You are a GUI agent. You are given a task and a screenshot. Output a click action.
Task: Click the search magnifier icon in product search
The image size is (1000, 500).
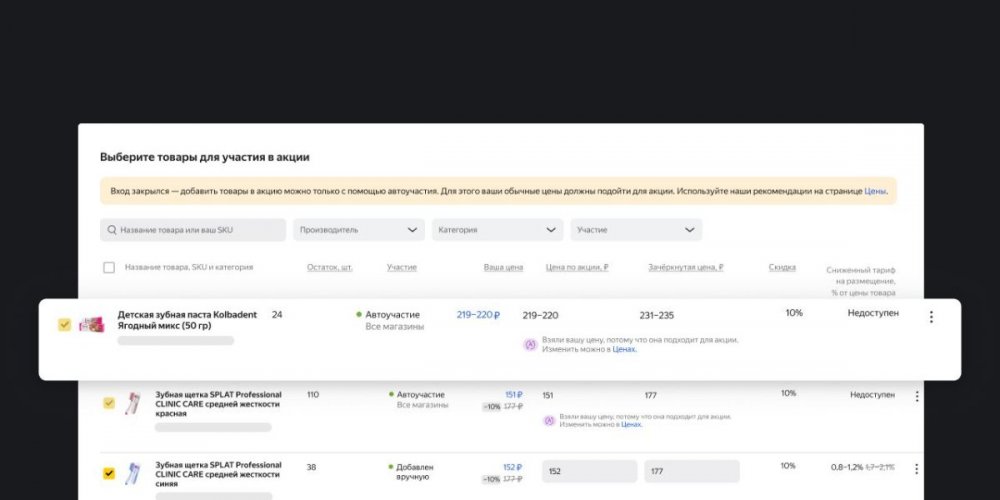(111, 230)
